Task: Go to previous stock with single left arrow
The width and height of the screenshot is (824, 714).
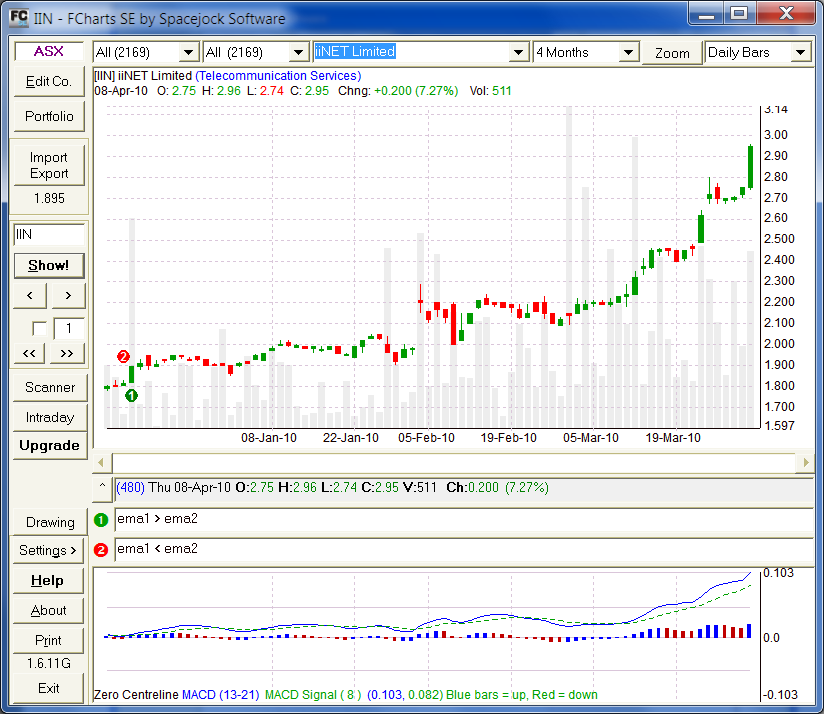Action: pyautogui.click(x=30, y=295)
